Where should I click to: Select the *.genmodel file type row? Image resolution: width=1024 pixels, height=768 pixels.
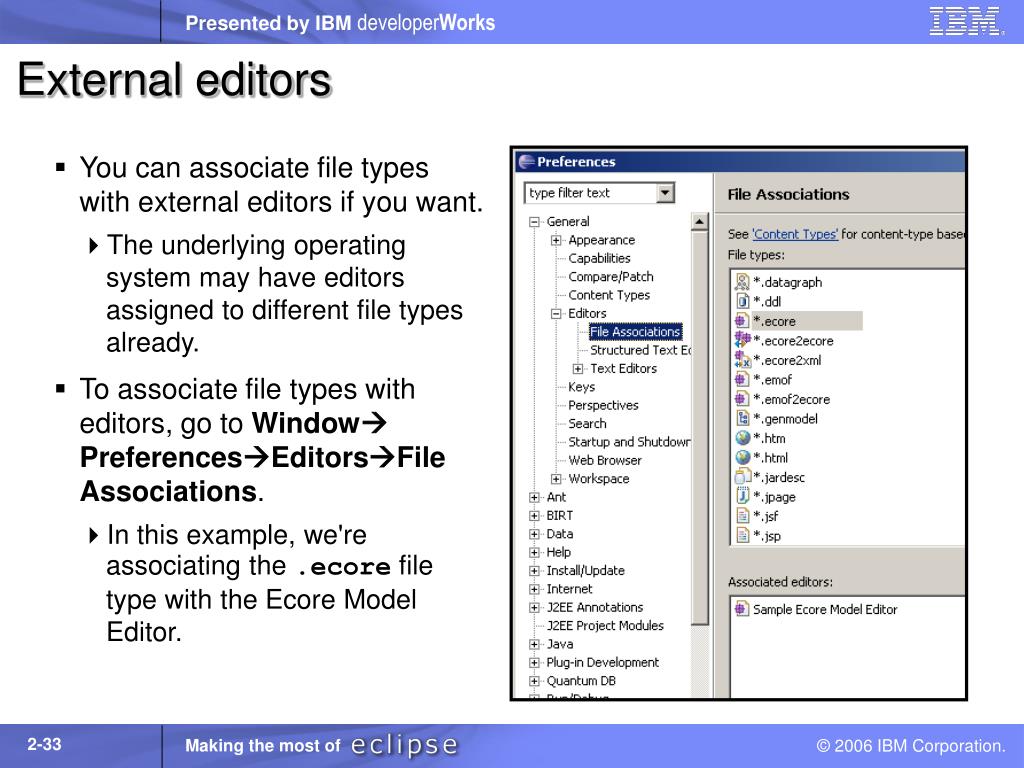point(785,419)
